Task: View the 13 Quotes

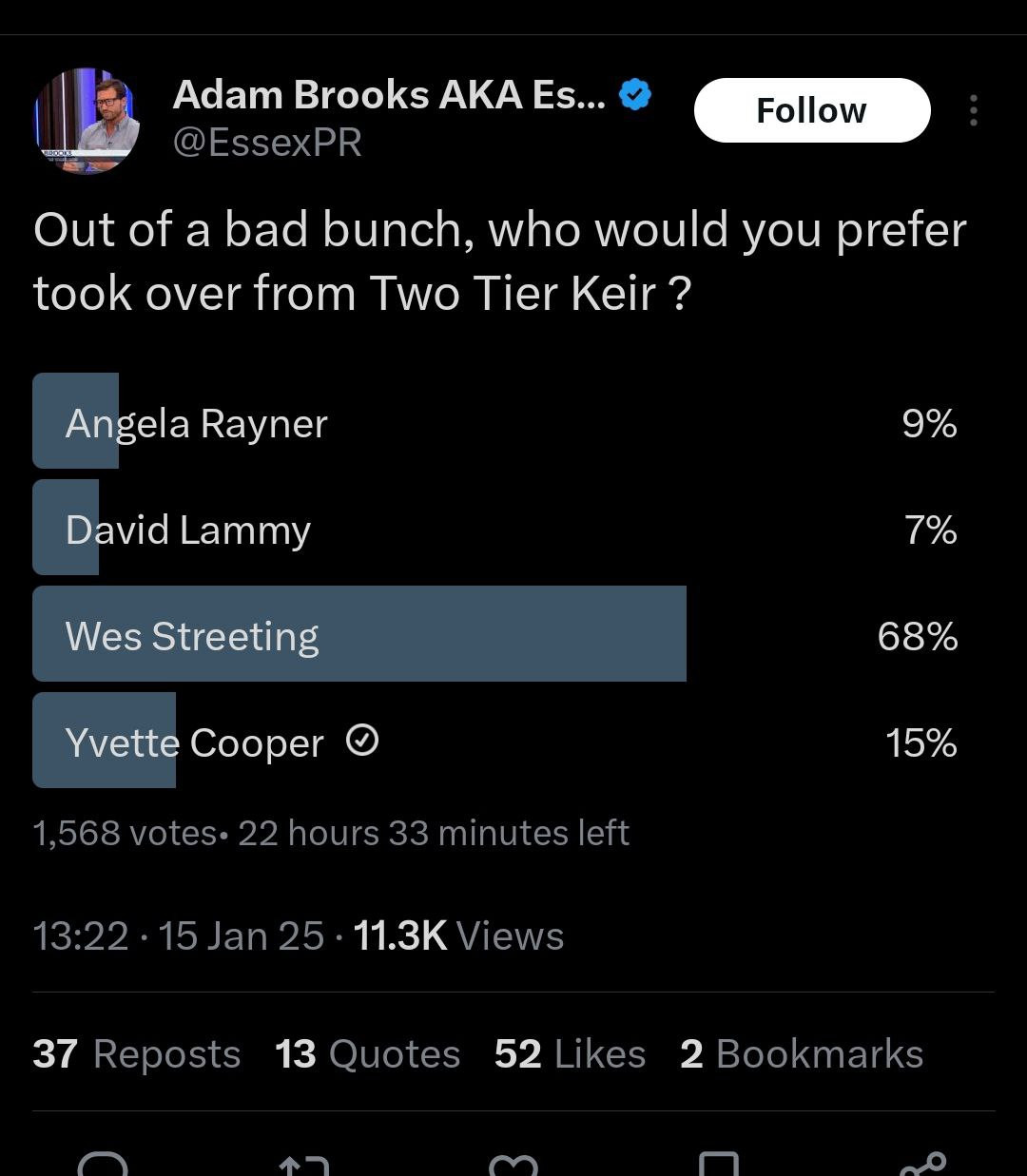Action: point(367,1053)
